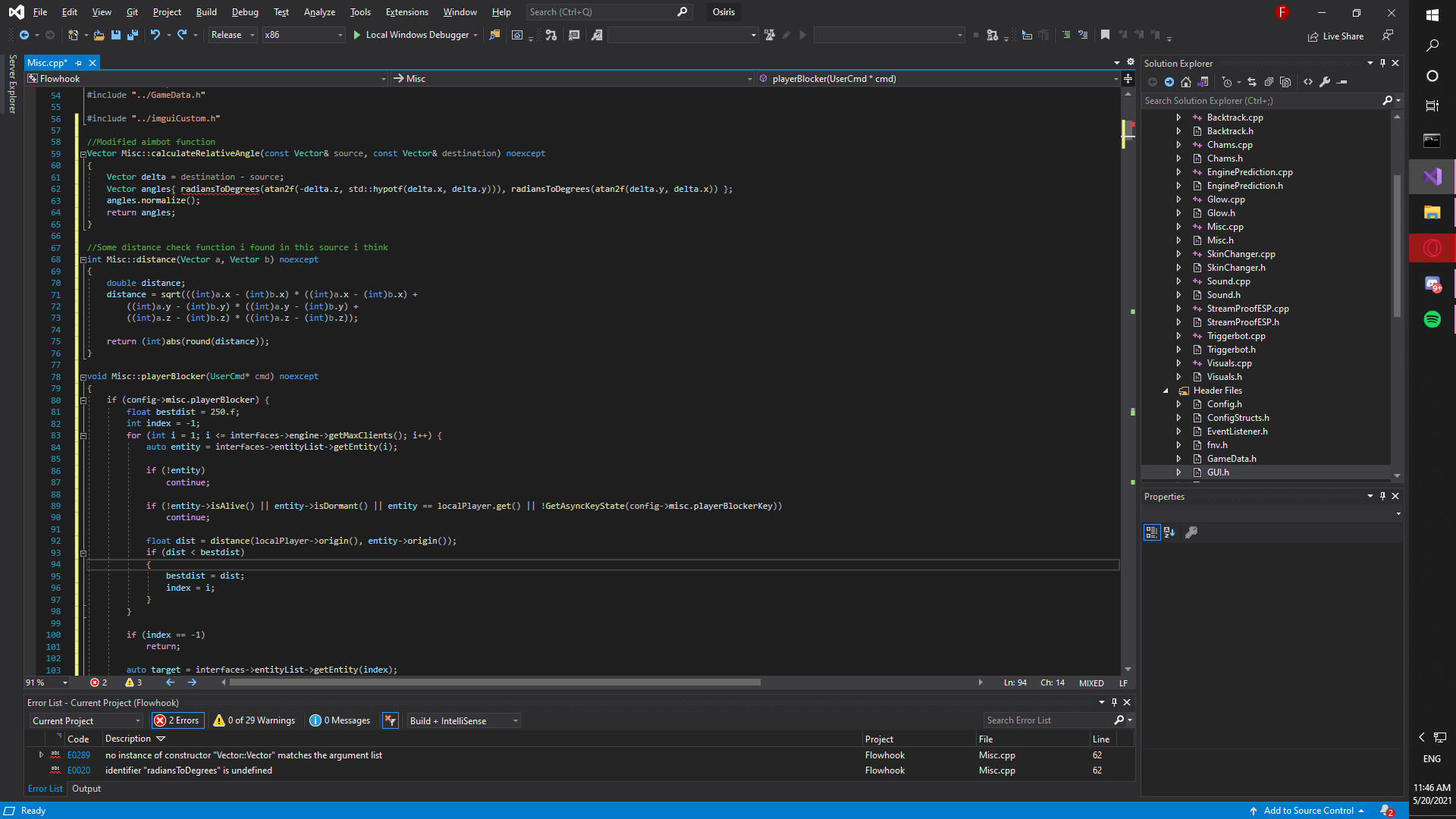Open Spotify from the Windows taskbar
The width and height of the screenshot is (1456, 819).
tap(1432, 319)
